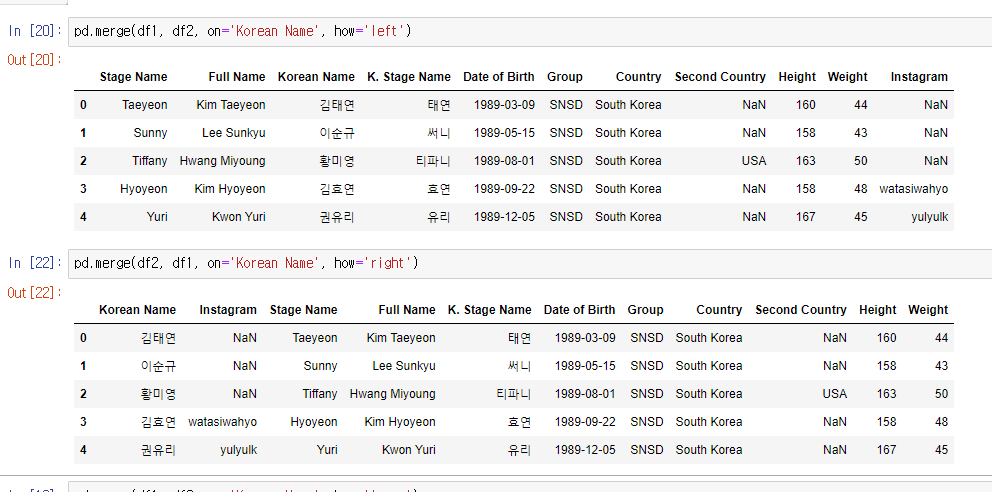Click weight '45' cell in Out[22] table

(x=941, y=450)
